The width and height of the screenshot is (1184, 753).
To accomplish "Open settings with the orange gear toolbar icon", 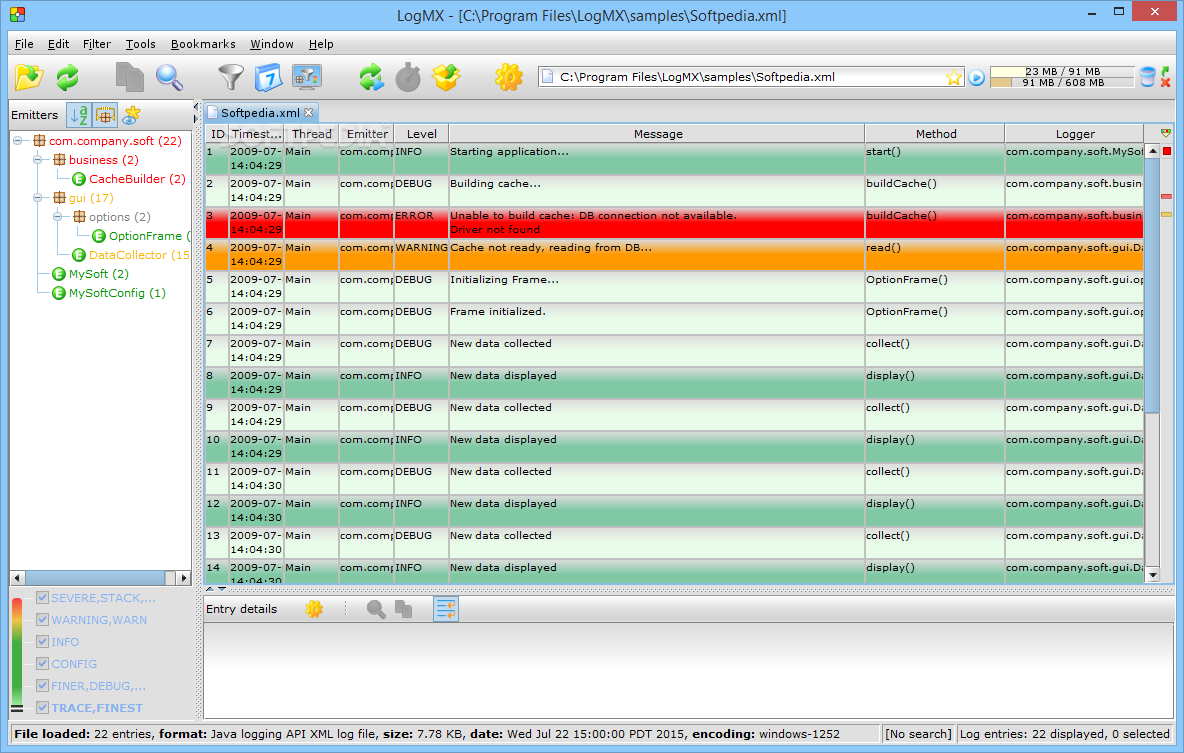I will 508,77.
